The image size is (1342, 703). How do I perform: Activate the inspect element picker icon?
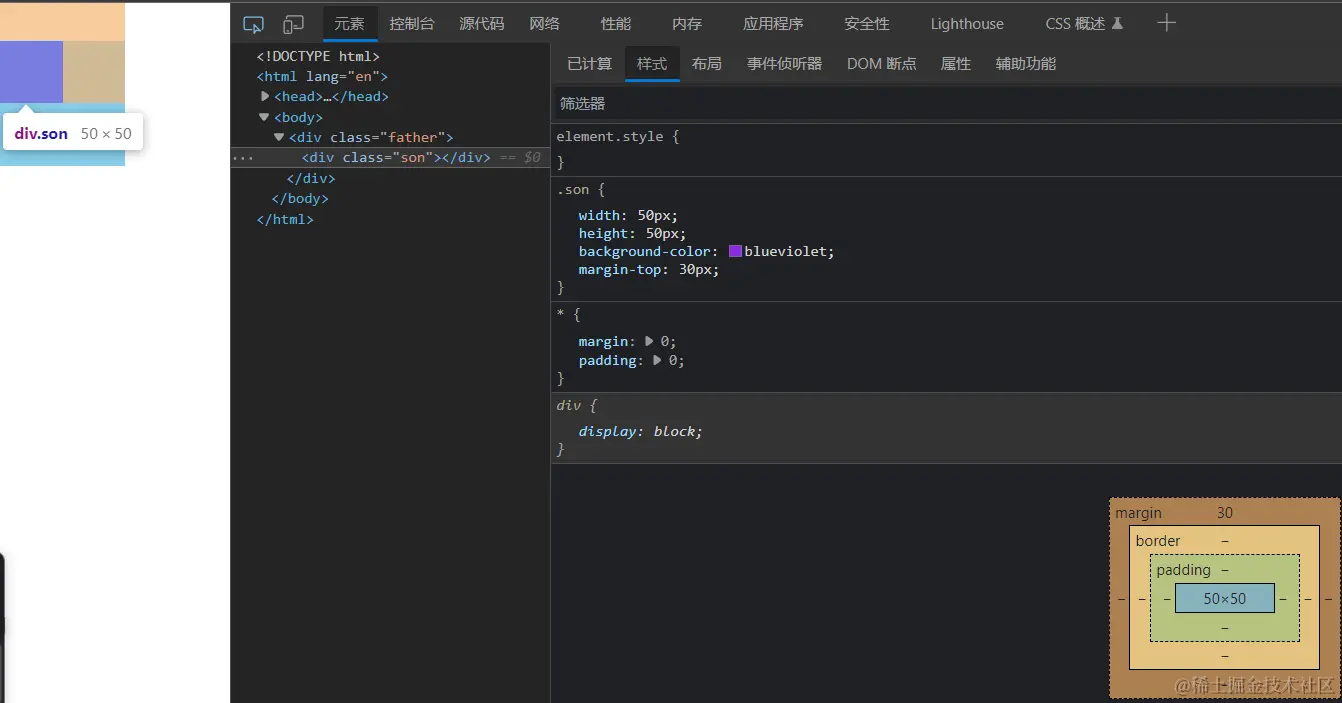point(254,24)
